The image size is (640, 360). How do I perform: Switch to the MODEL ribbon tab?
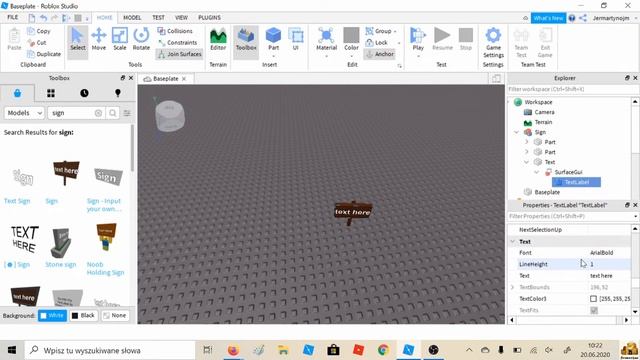132,18
